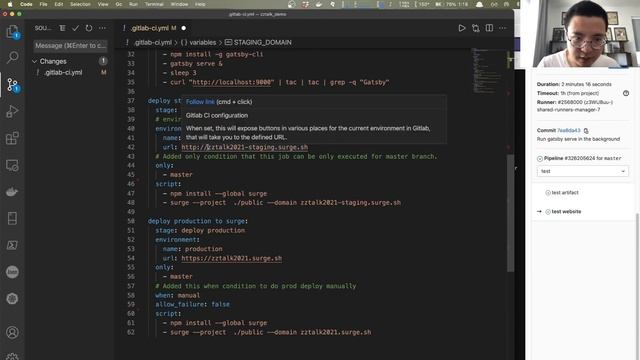Open the Terminal menu
This screenshot has height=360, width=640.
tap(154, 4)
